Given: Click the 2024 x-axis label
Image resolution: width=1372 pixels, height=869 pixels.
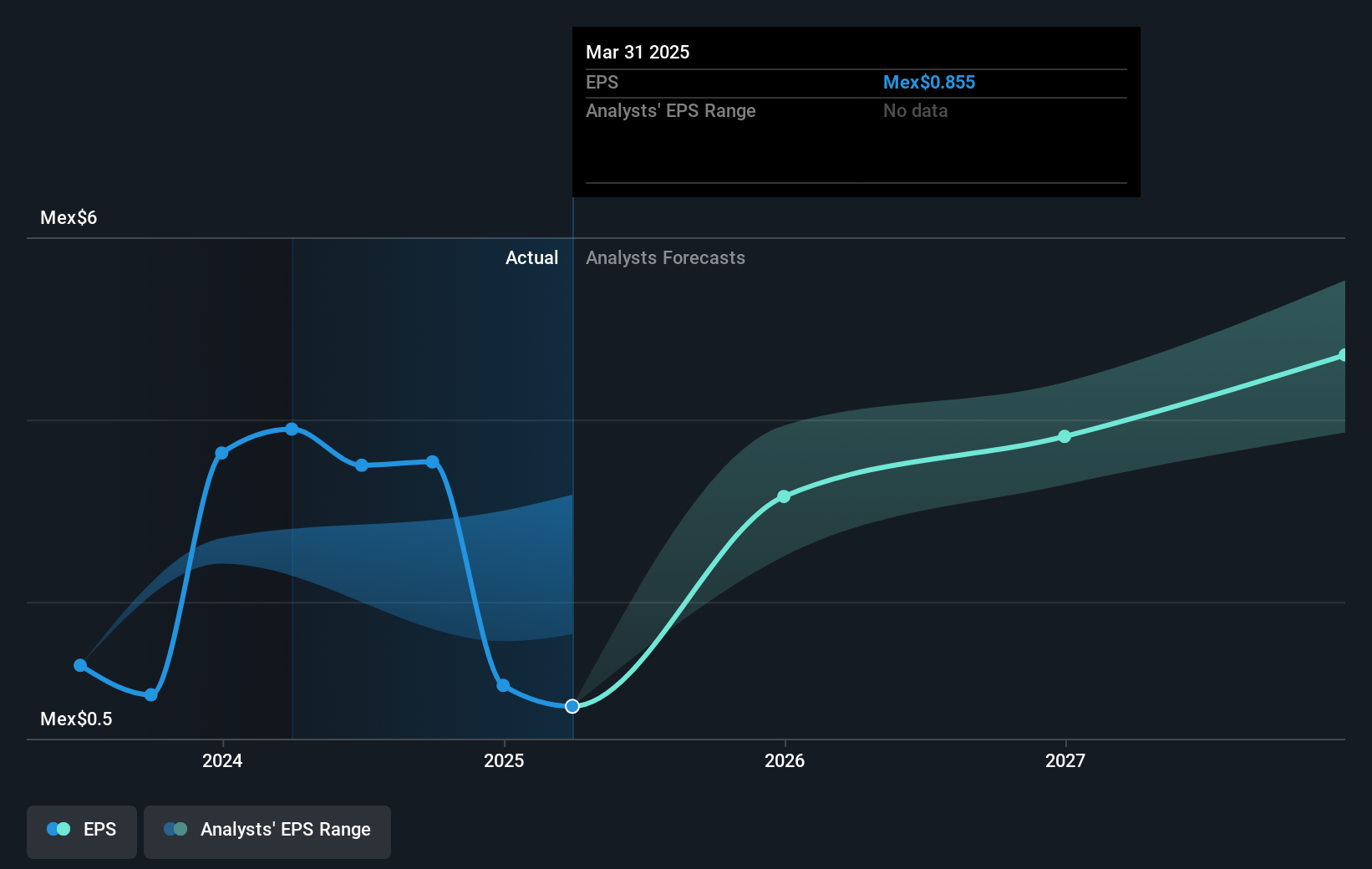Looking at the screenshot, I should pyautogui.click(x=222, y=760).
